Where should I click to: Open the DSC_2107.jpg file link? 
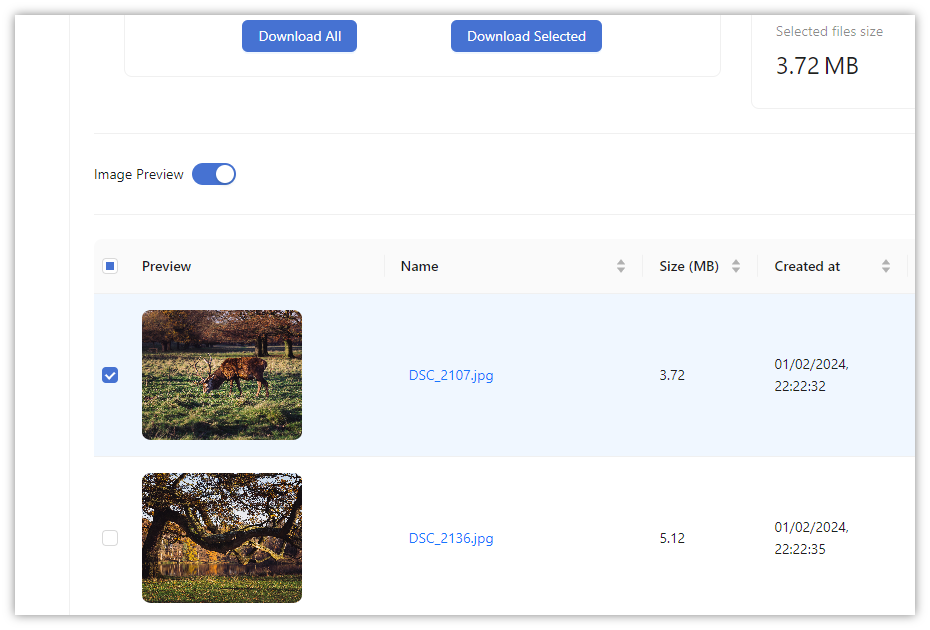coord(451,376)
